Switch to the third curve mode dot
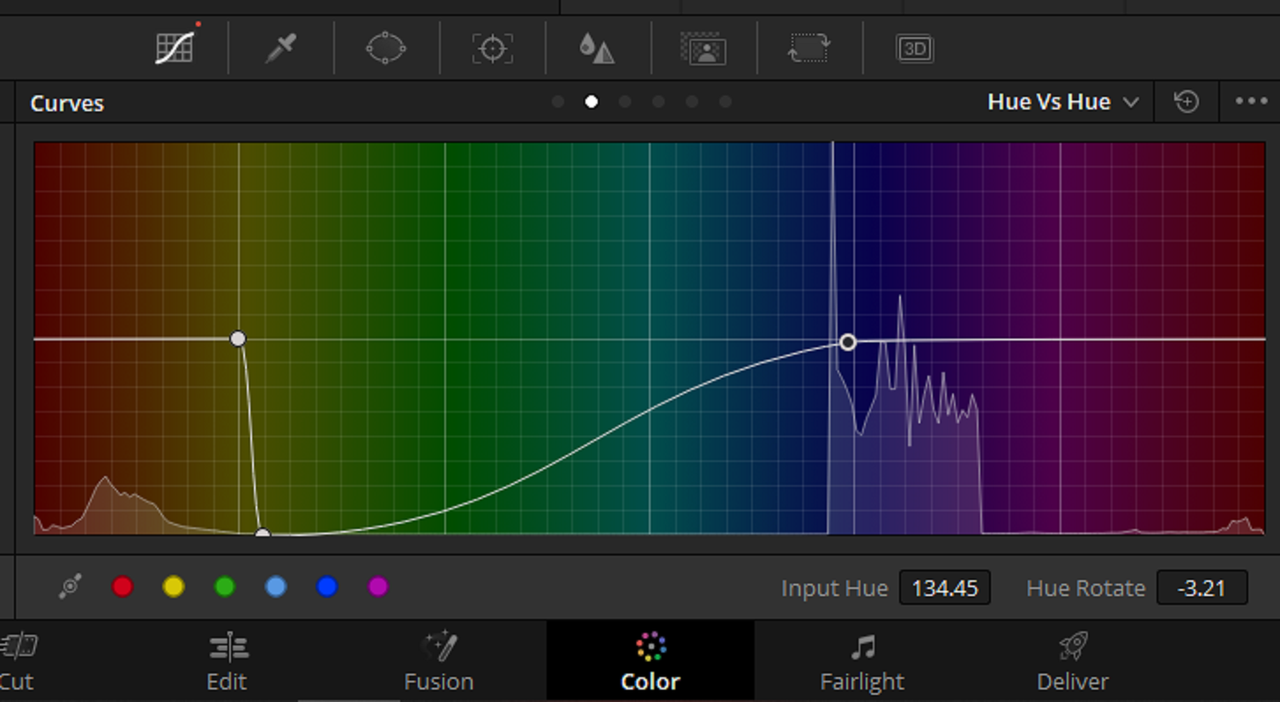Screen dimensions: 1280x702 [625, 102]
